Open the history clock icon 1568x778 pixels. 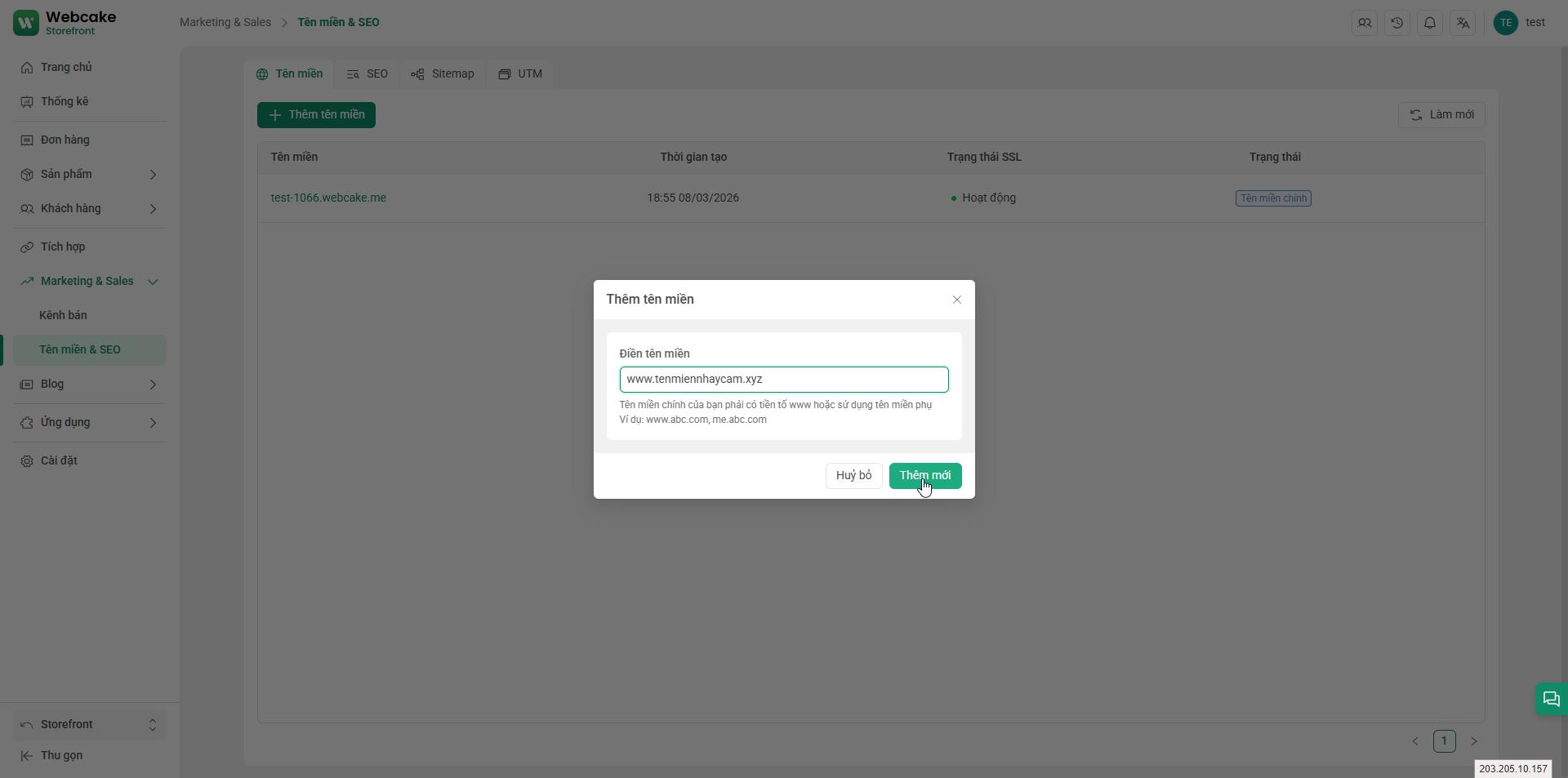click(x=1396, y=23)
